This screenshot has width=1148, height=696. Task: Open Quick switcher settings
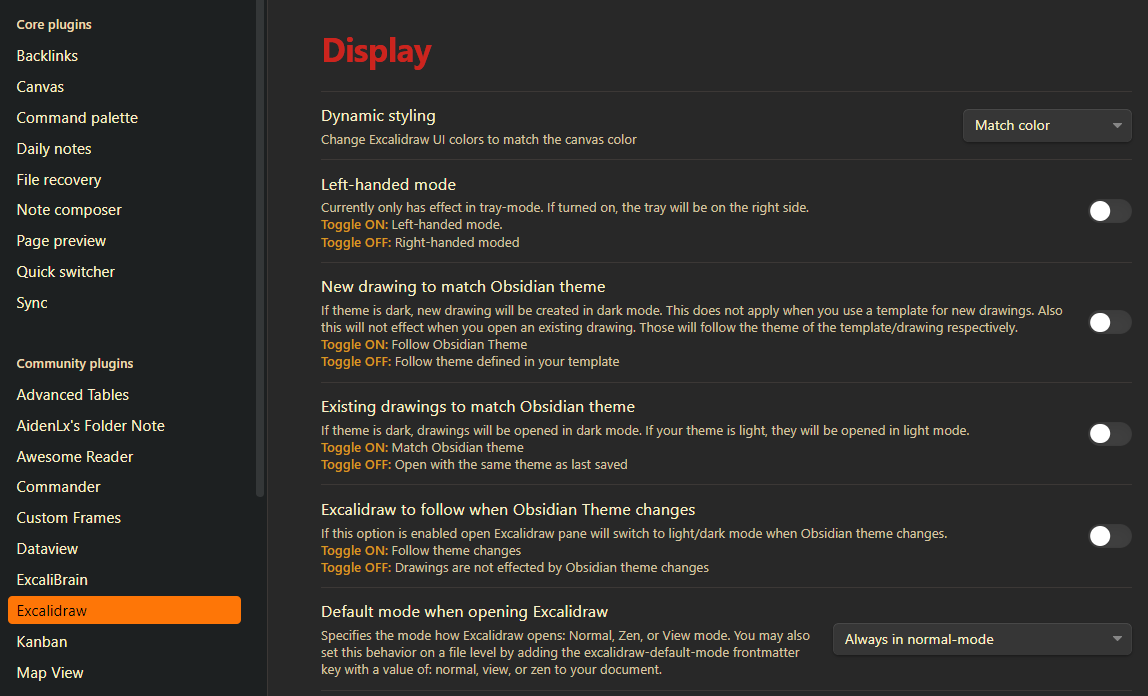coord(65,271)
